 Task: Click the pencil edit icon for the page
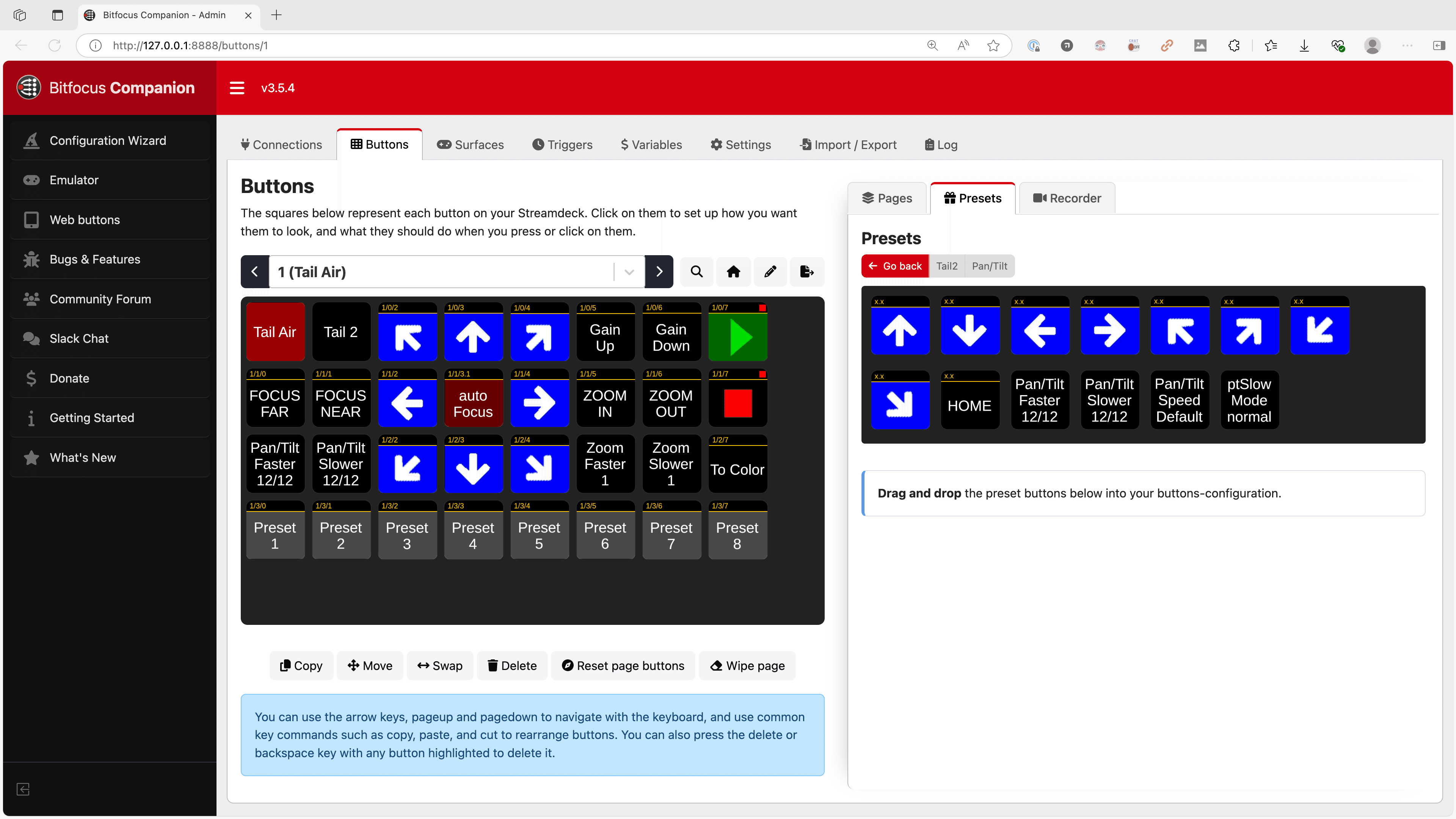(770, 271)
